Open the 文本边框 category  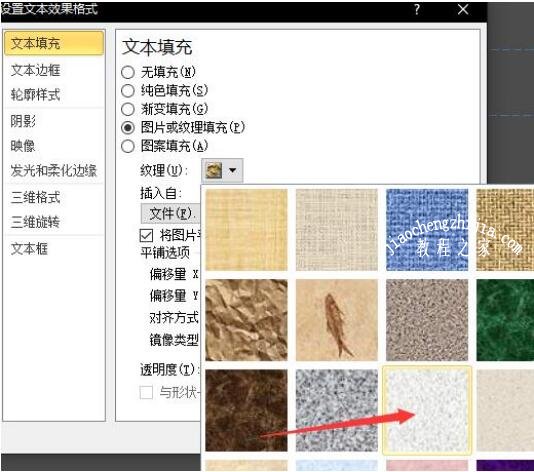coord(35,70)
